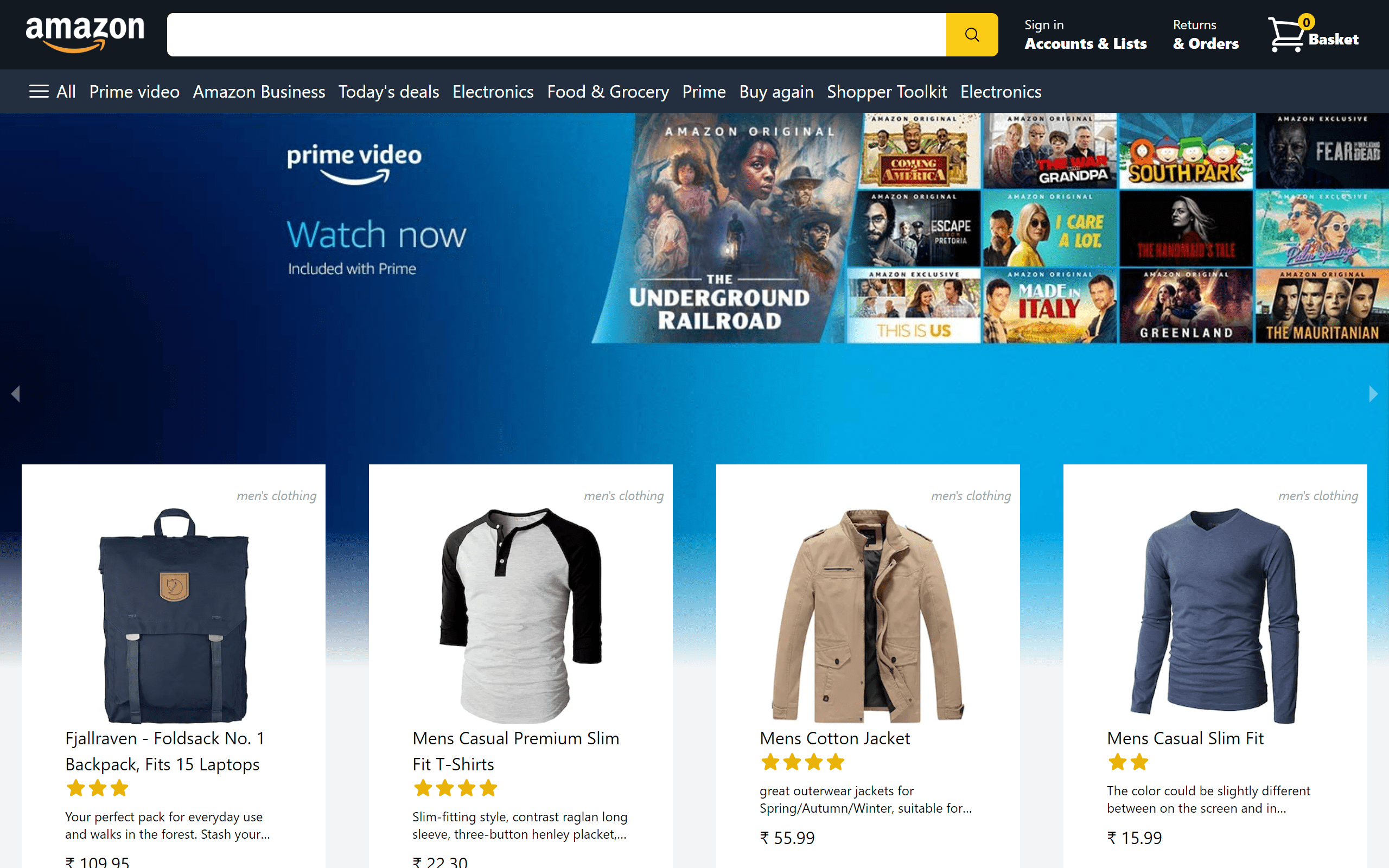Click the Fjallraven backpack product image
Screen dimensions: 1389x868
pos(174,615)
